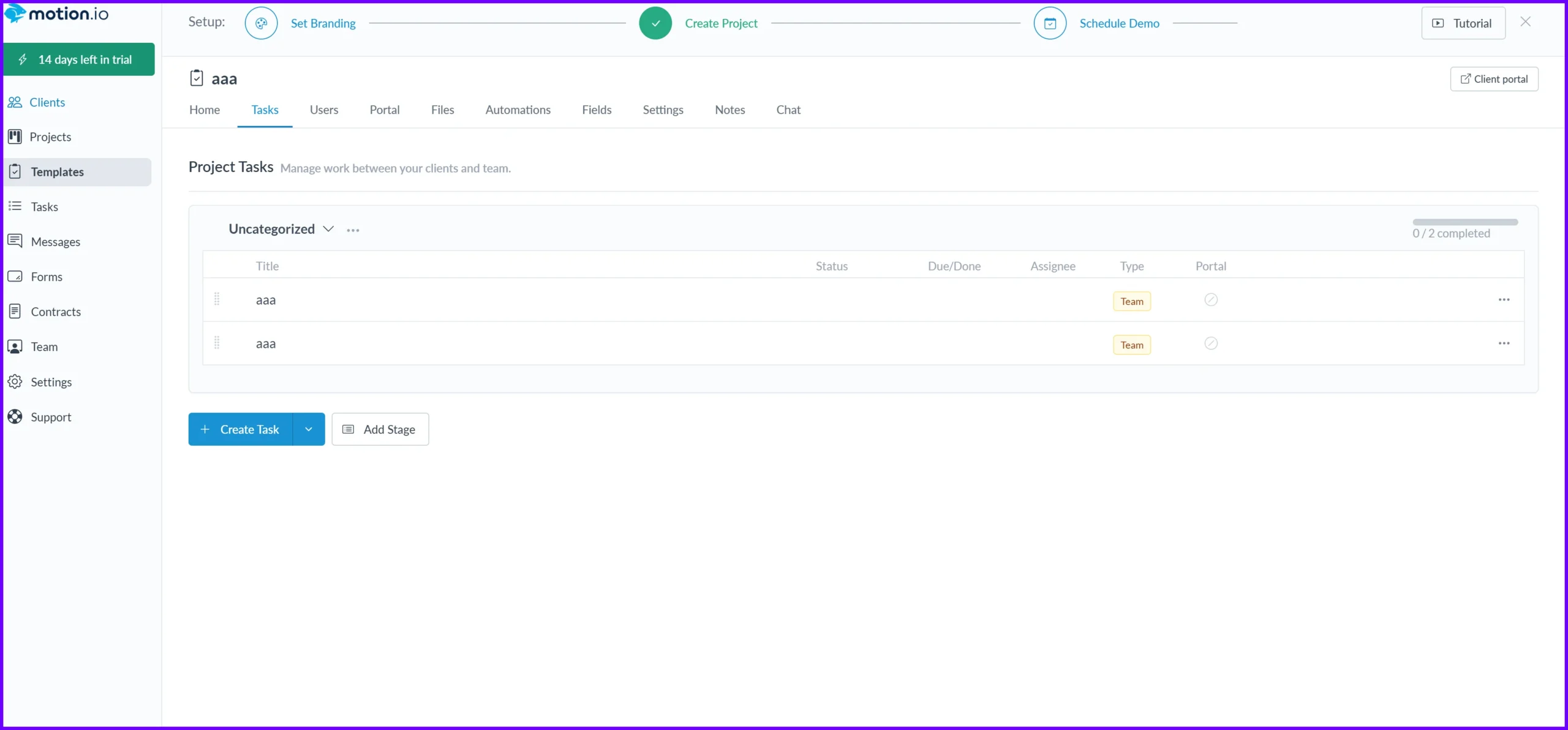This screenshot has height=730, width=1568.
Task: Open the Client portal button
Action: pos(1494,79)
